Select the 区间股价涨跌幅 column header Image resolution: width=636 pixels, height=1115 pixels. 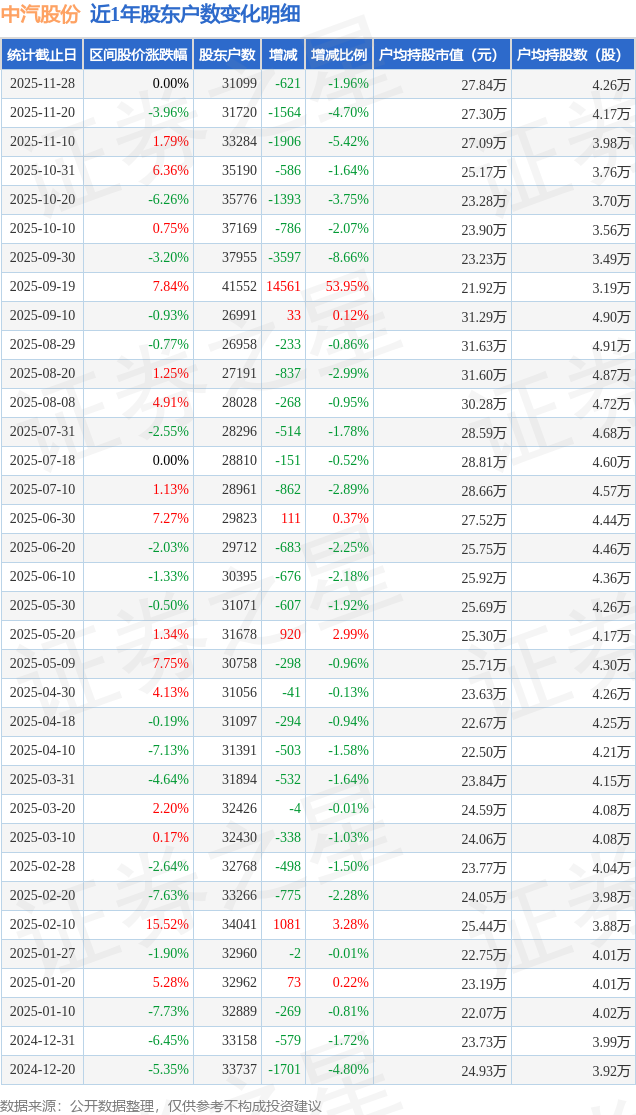[x=137, y=55]
